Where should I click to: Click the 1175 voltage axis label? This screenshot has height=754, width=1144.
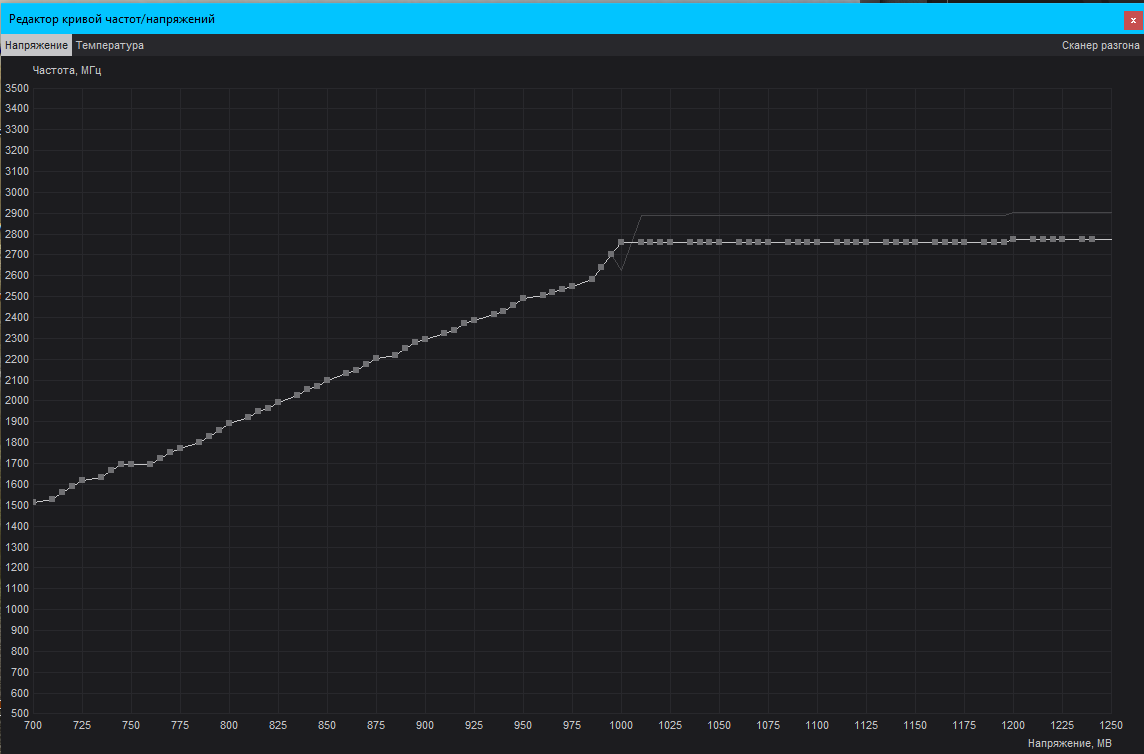964,726
